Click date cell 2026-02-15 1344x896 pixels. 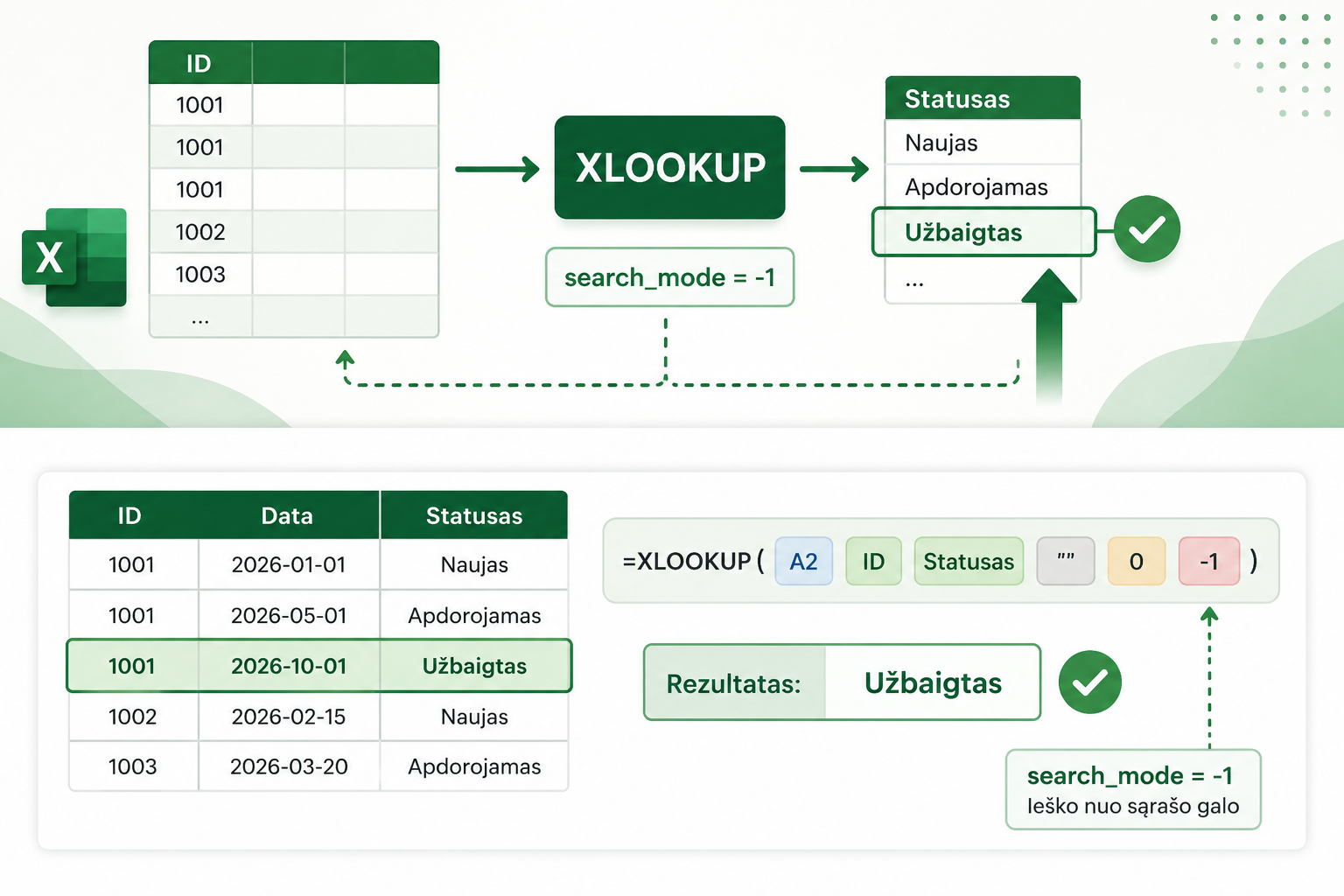tap(289, 717)
